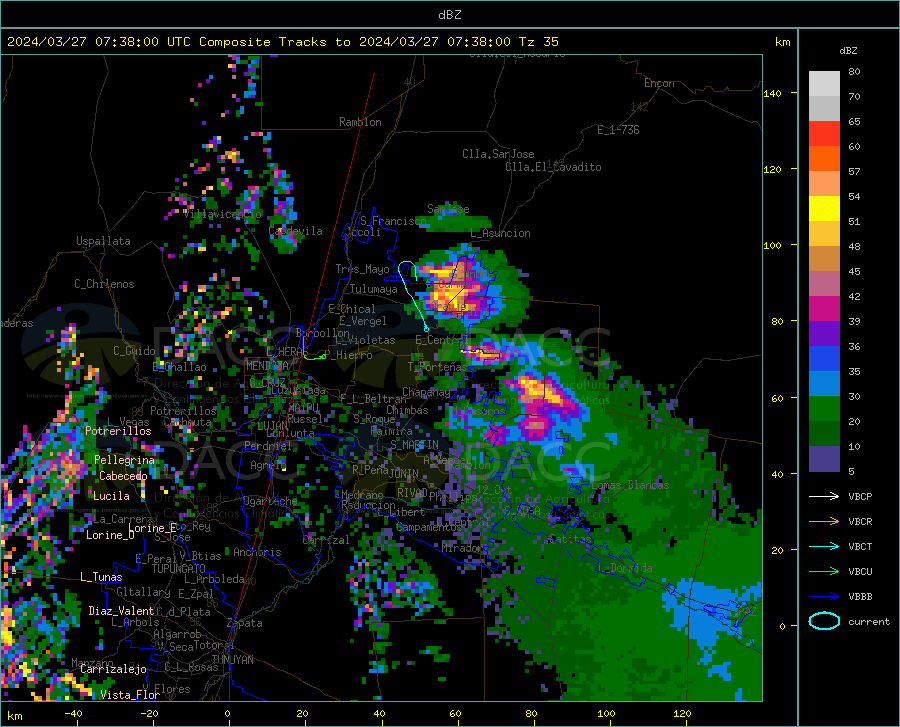Image resolution: width=900 pixels, height=727 pixels.
Task: Select the magenta 39-42 dBZ legend swatch
Action: [824, 309]
